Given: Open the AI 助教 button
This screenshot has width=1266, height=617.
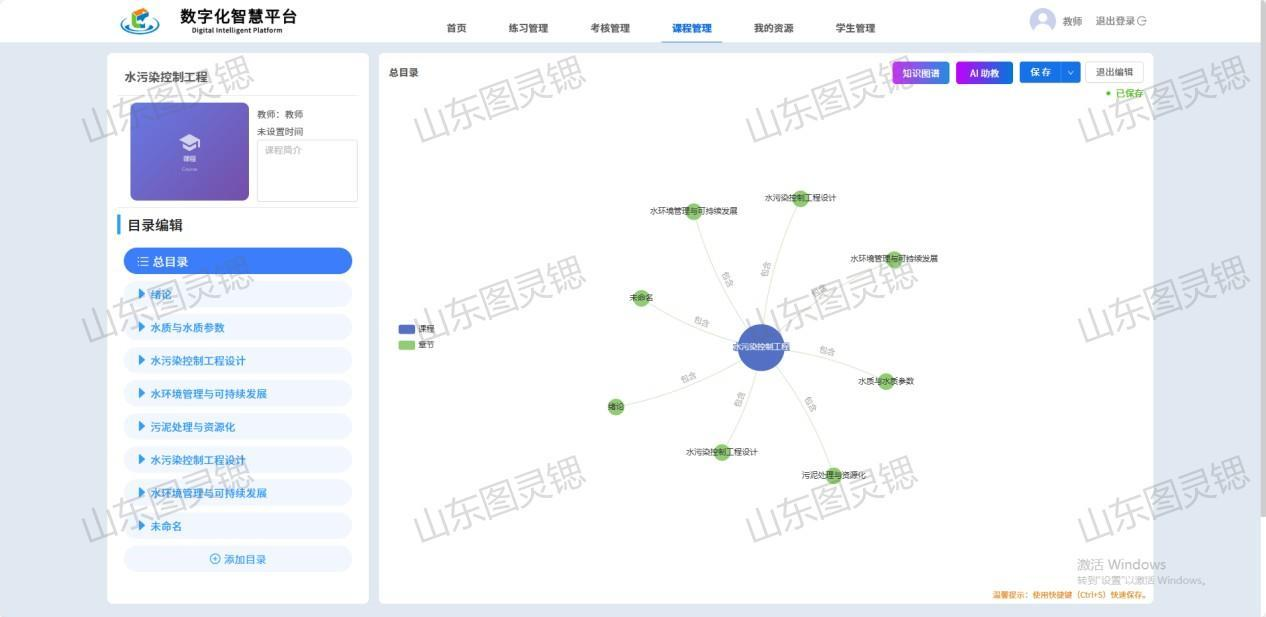Looking at the screenshot, I should [x=984, y=73].
